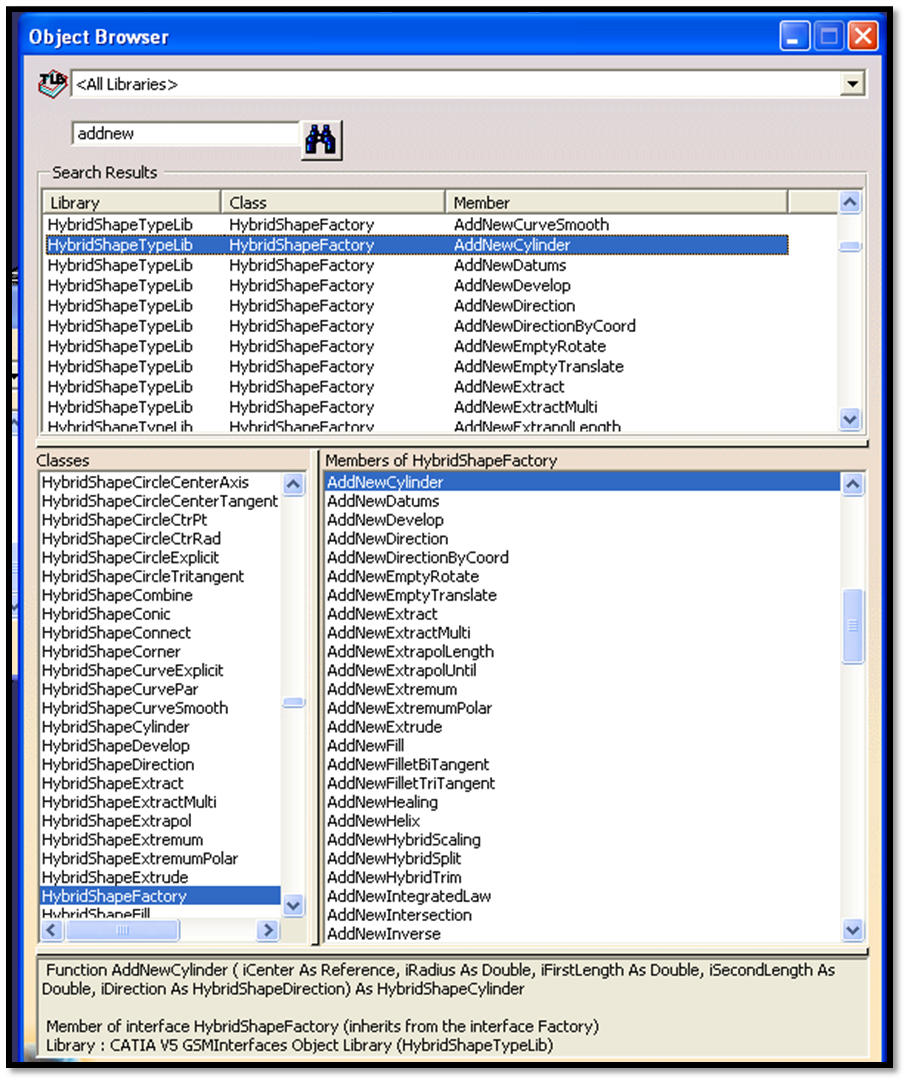Select the HybridShapeExtrapol class

pyautogui.click(x=160, y=820)
